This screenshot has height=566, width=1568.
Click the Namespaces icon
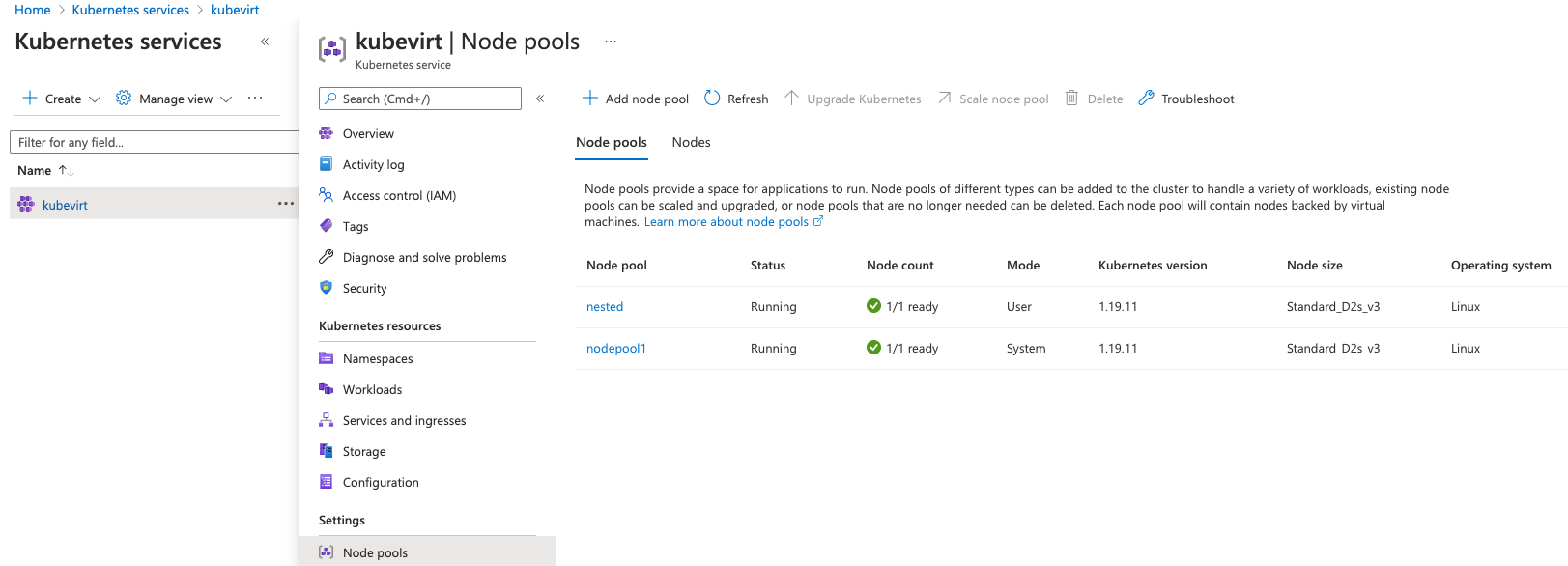(327, 358)
